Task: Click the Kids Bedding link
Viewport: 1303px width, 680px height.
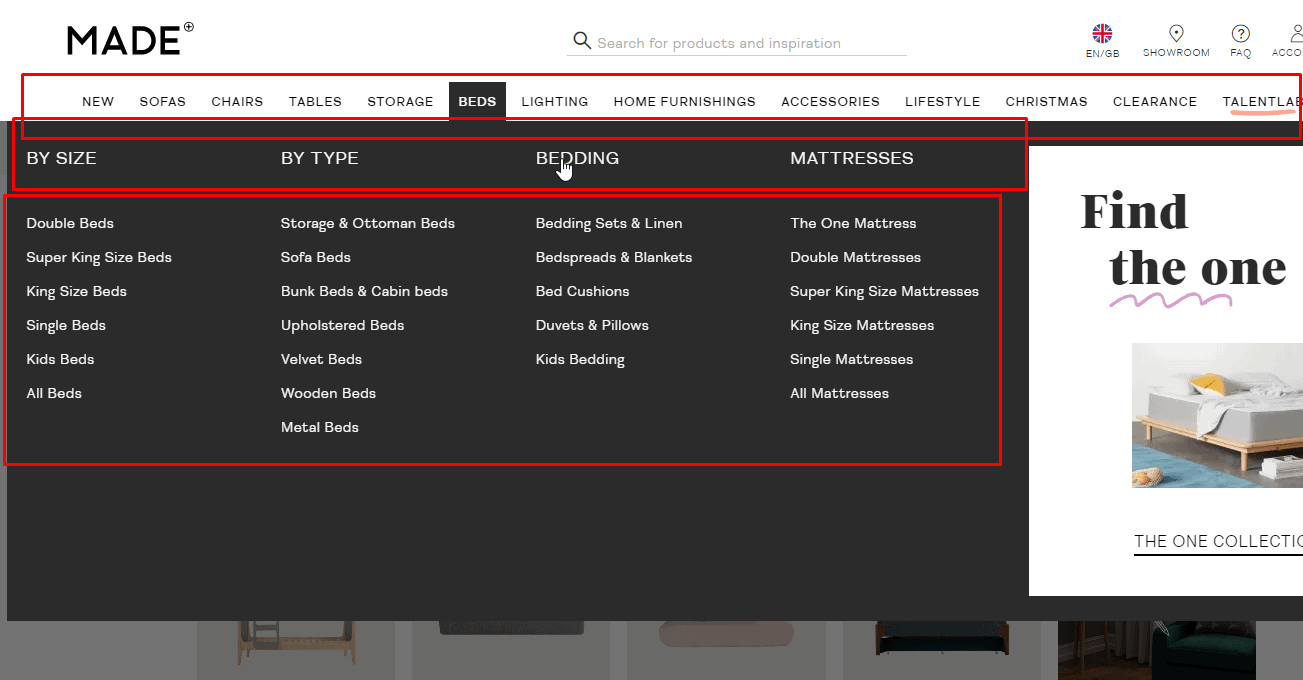Action: (580, 359)
